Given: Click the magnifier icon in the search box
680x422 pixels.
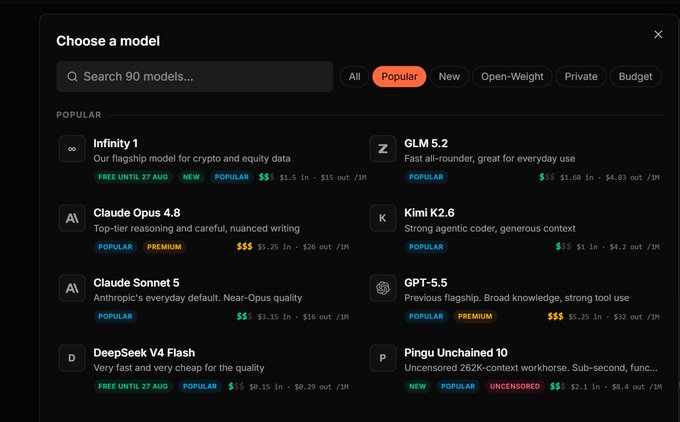Looking at the screenshot, I should pyautogui.click(x=72, y=77).
